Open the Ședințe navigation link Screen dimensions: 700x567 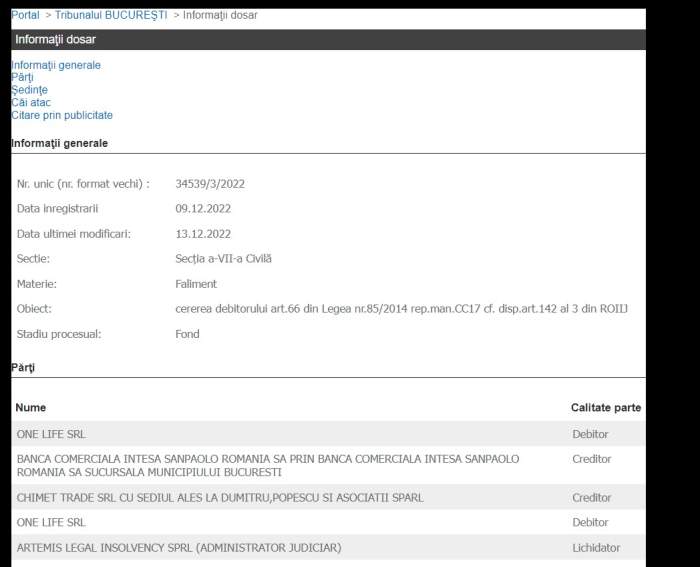coord(29,90)
